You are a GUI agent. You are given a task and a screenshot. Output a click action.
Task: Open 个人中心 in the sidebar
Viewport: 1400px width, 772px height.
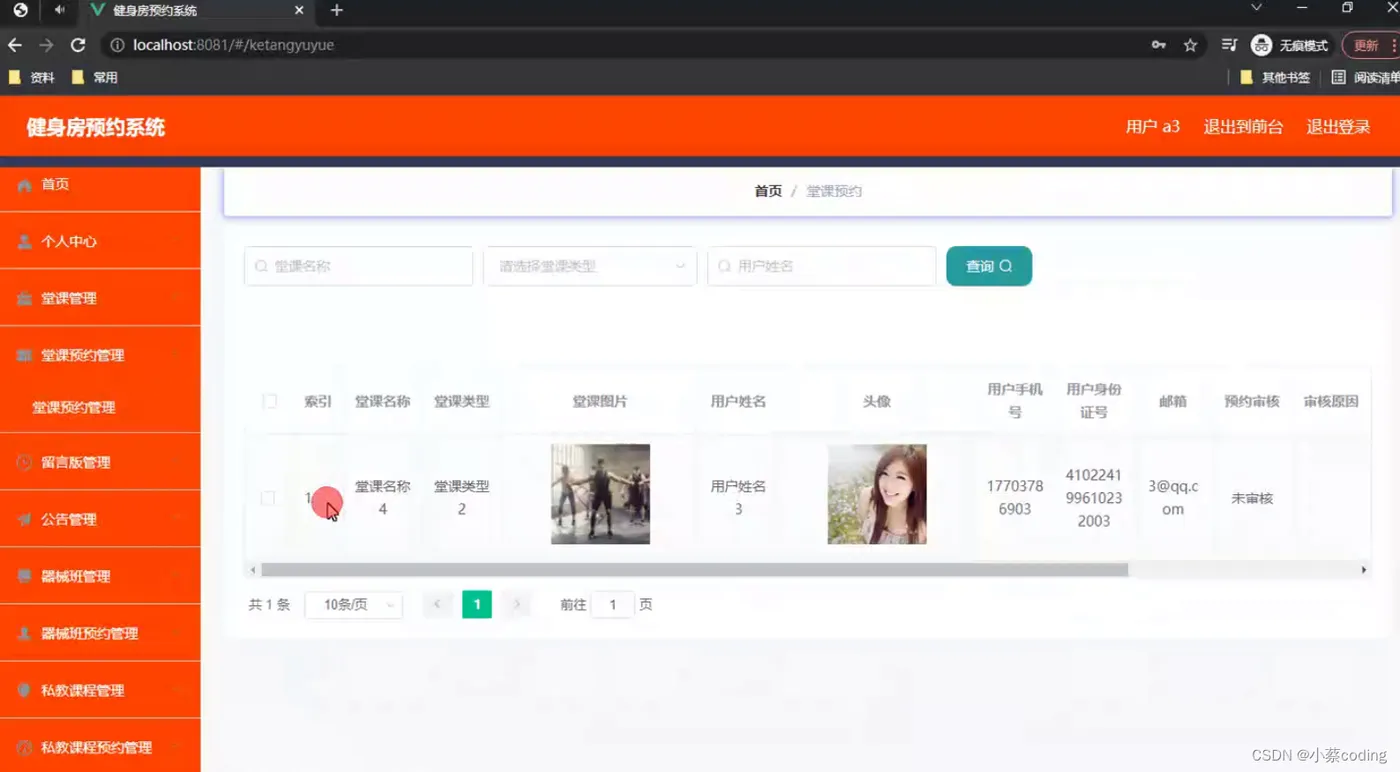click(x=100, y=242)
